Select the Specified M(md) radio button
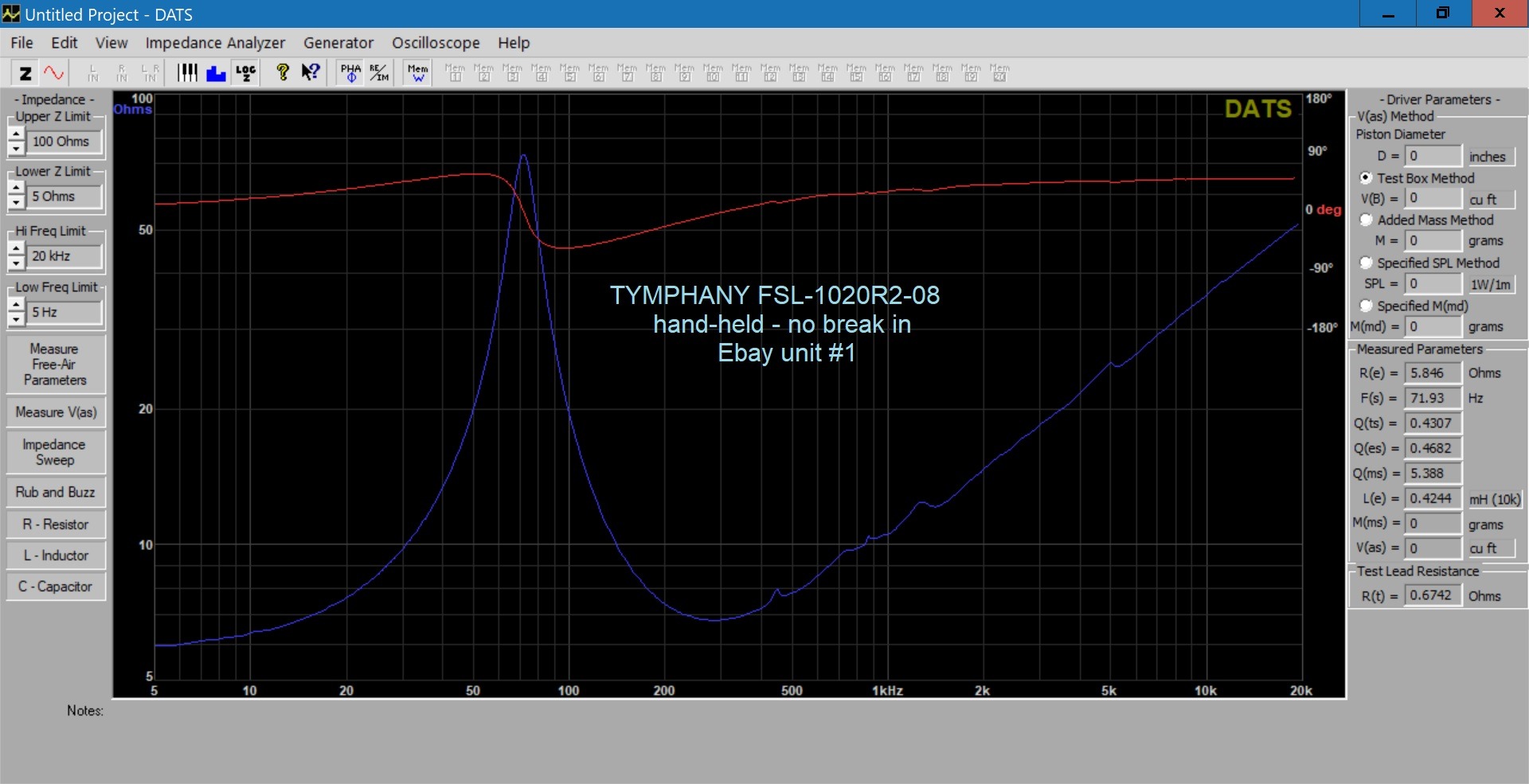1529x784 pixels. (1366, 306)
